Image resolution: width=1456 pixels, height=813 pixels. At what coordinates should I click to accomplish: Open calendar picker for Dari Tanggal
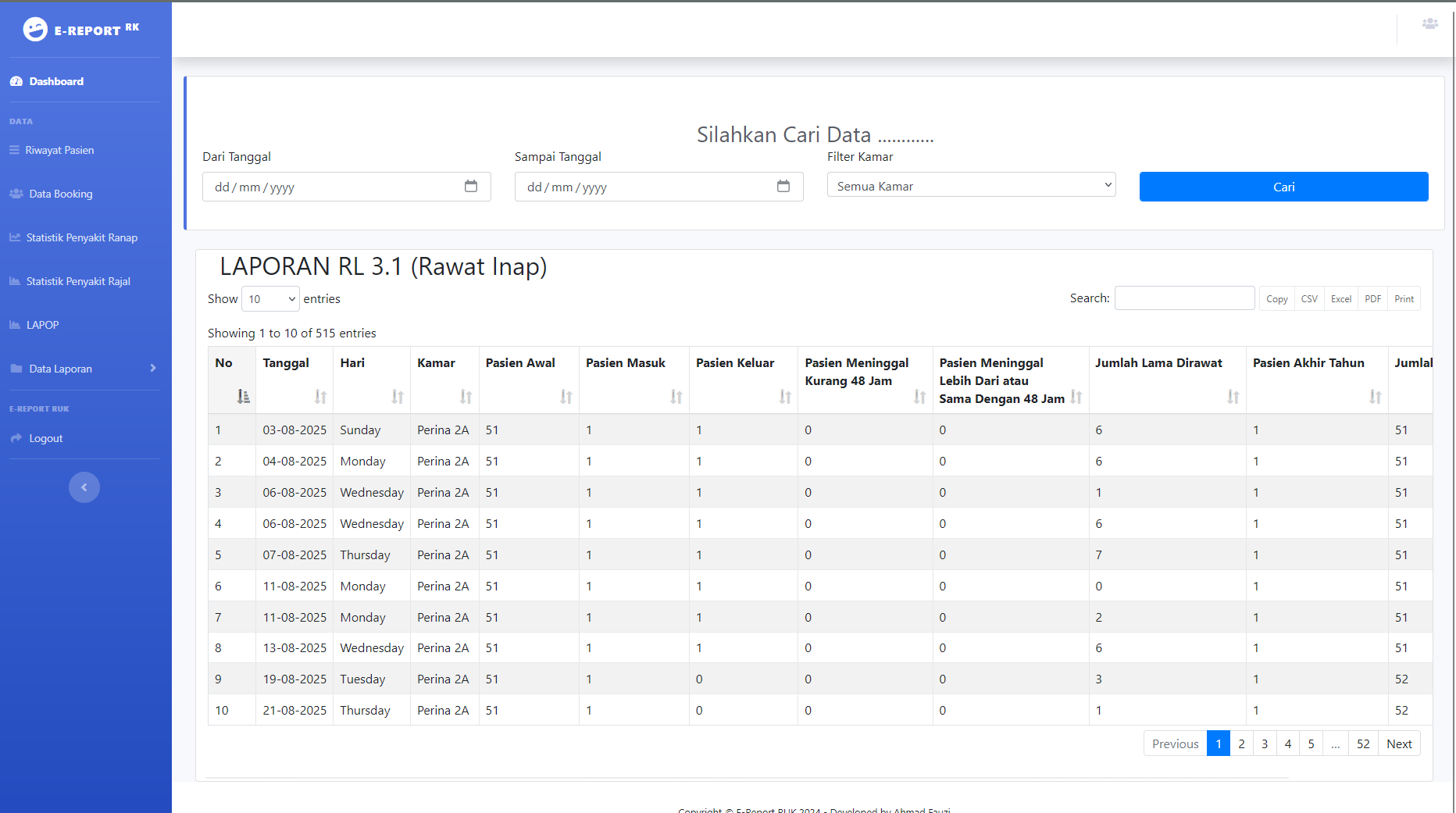tap(470, 187)
